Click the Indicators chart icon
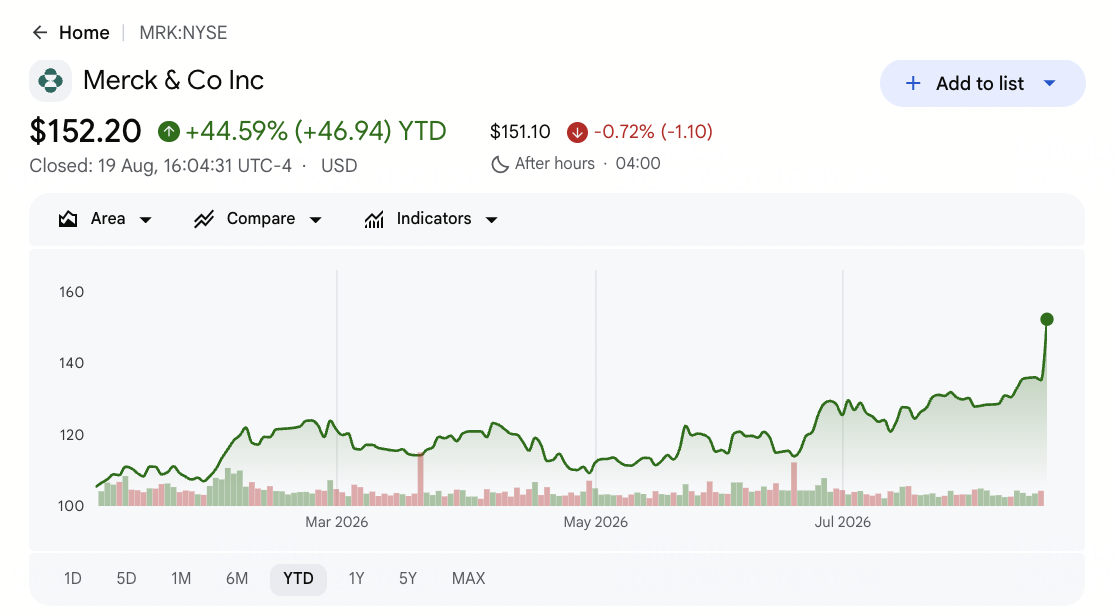The height and width of the screenshot is (616, 1116). point(374,219)
